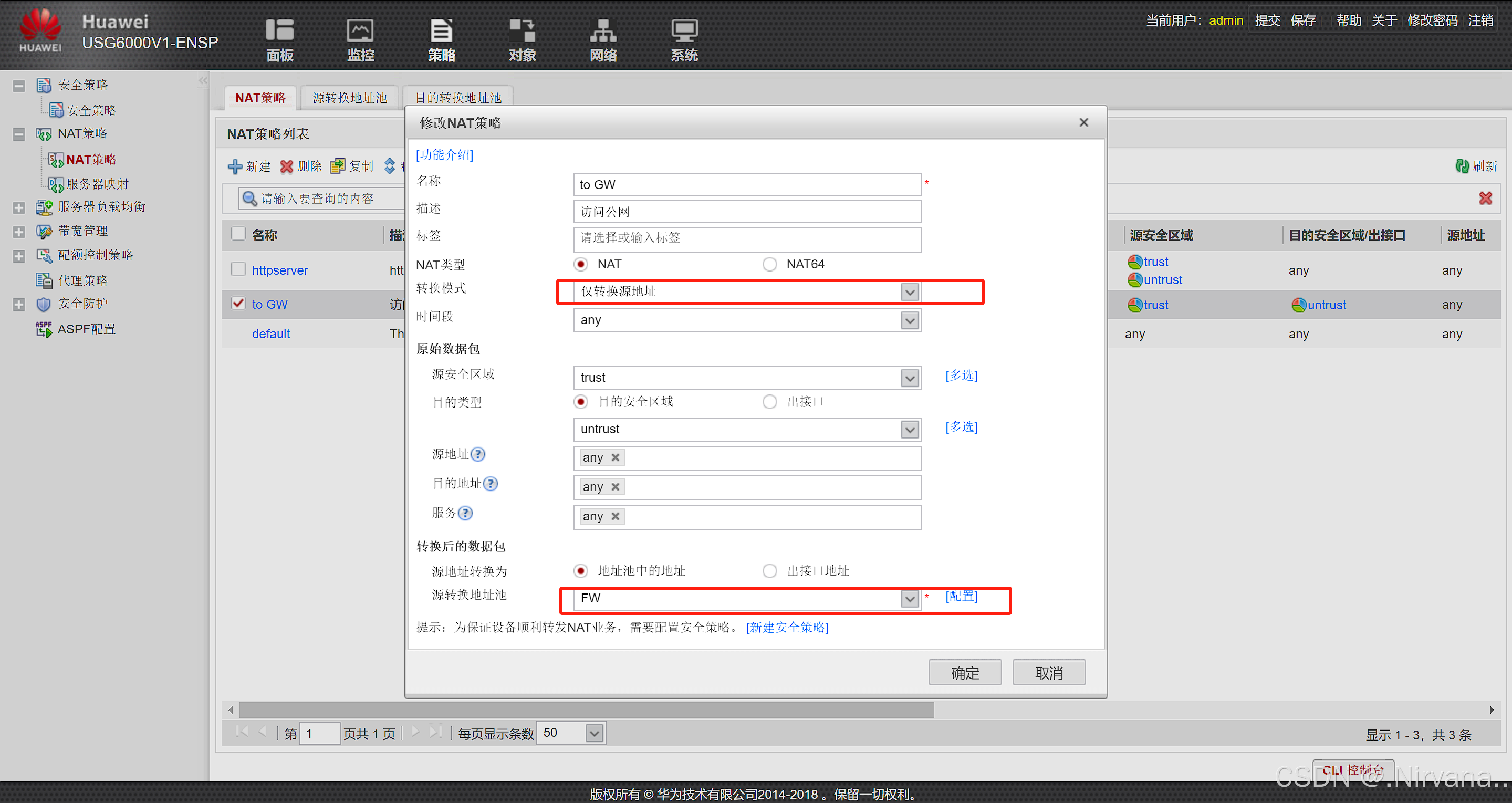The height and width of the screenshot is (803, 1512).
Task: Open help icon beside 目的地址
Action: point(491,484)
